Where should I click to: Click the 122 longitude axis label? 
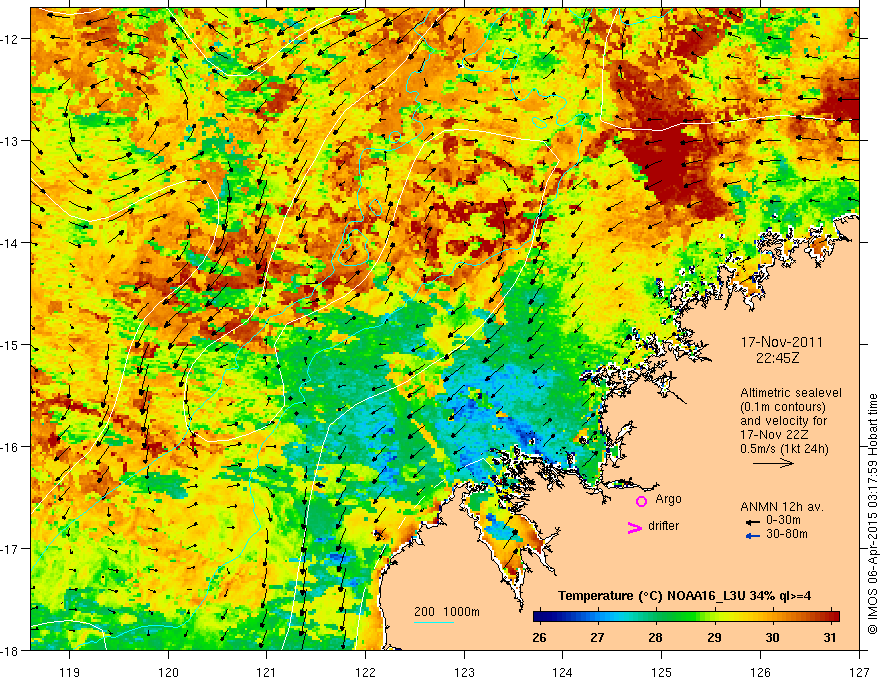click(365, 672)
